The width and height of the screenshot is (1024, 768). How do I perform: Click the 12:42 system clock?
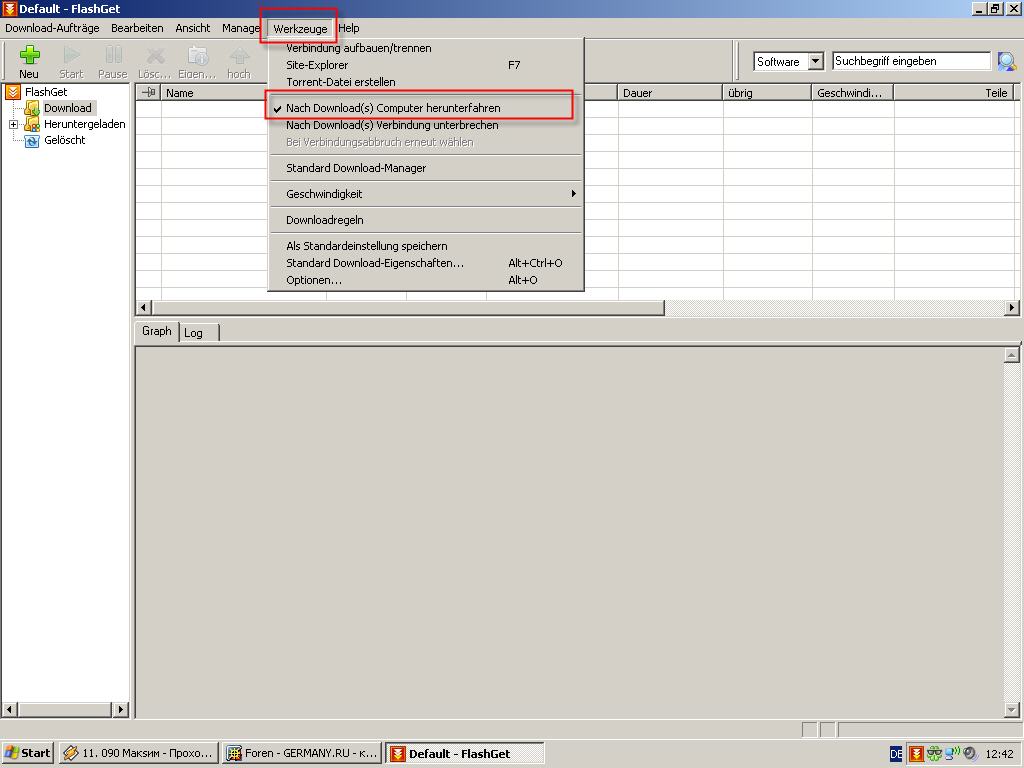click(999, 754)
